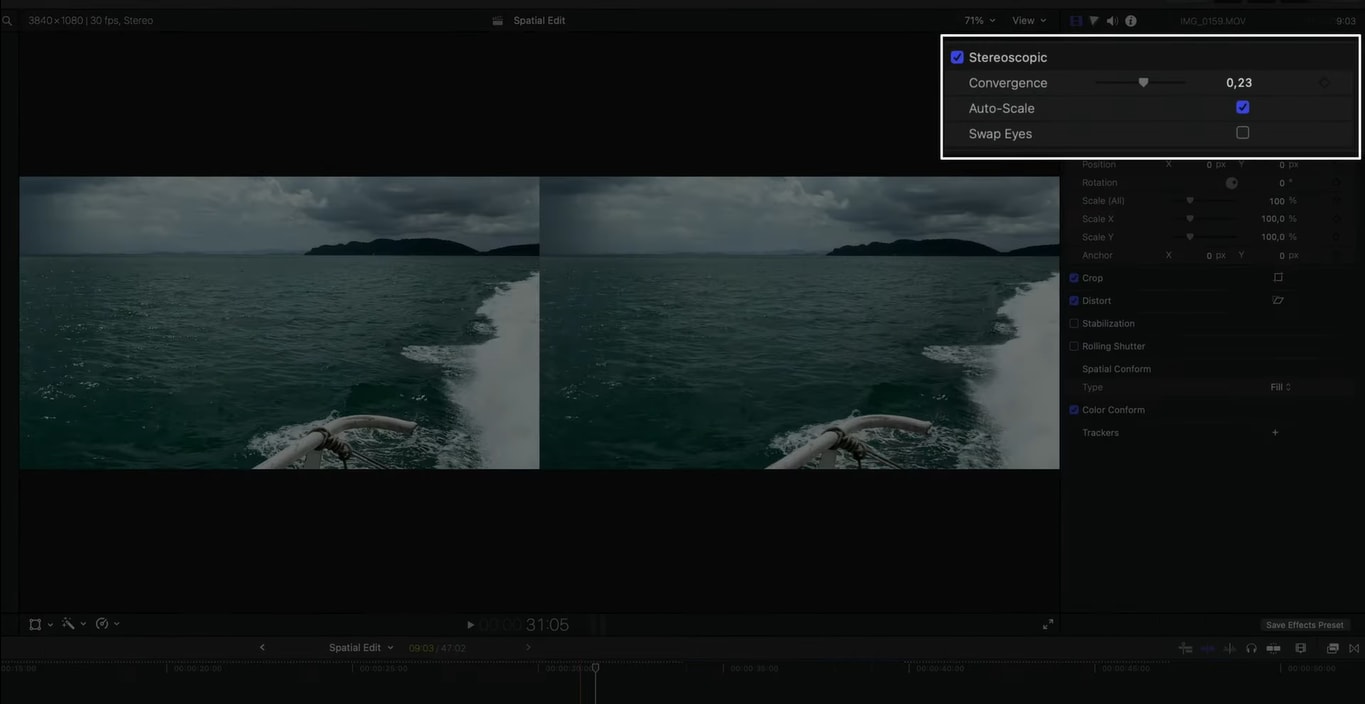Click the Save Effects Preset button

[x=1305, y=625]
